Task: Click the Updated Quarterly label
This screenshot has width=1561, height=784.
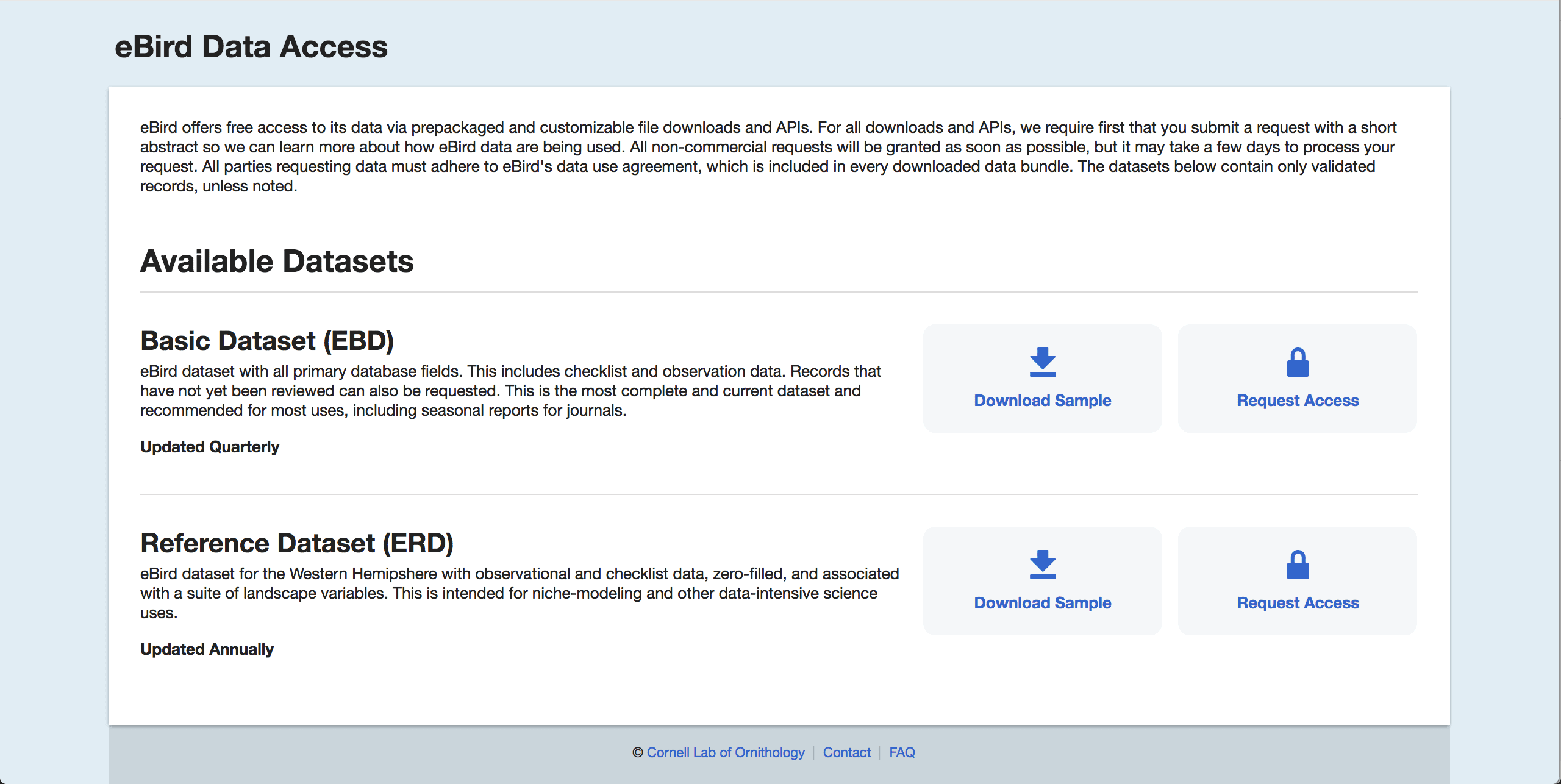Action: [210, 447]
